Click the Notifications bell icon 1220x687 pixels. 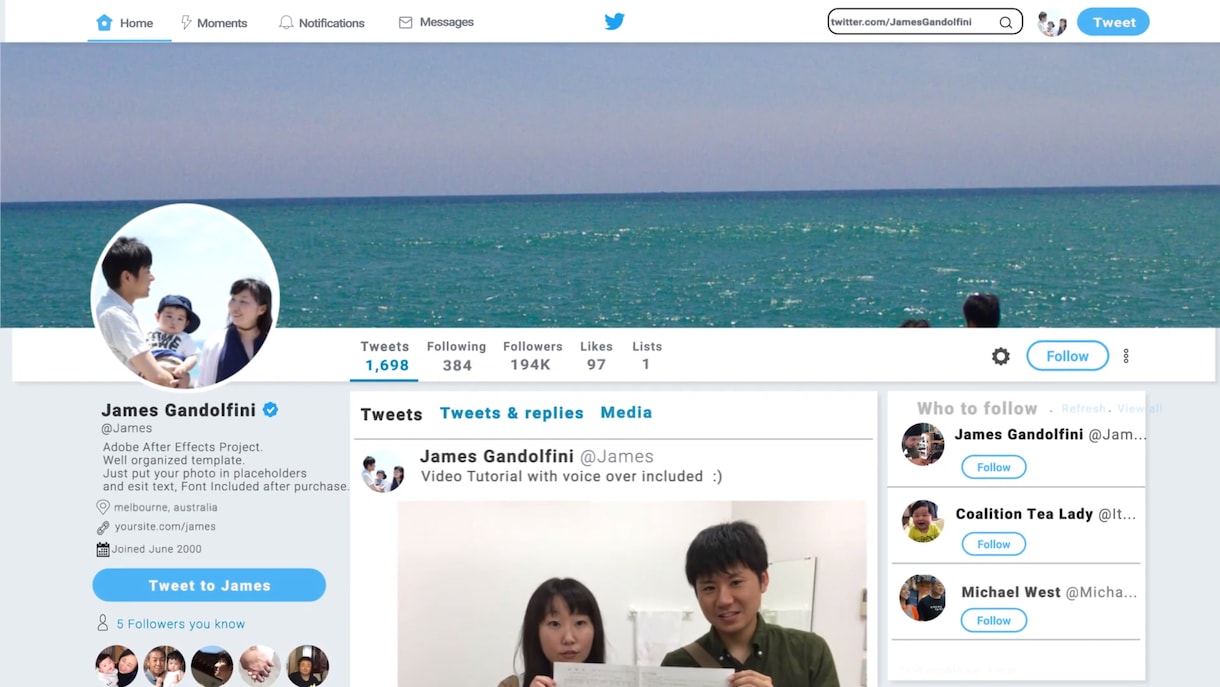[286, 22]
